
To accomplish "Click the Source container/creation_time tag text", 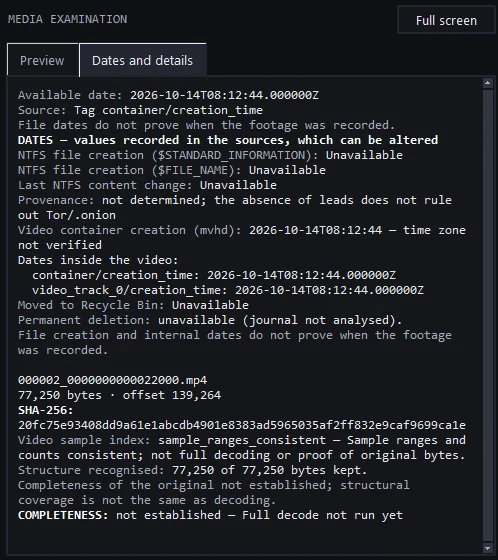I will point(168,110).
